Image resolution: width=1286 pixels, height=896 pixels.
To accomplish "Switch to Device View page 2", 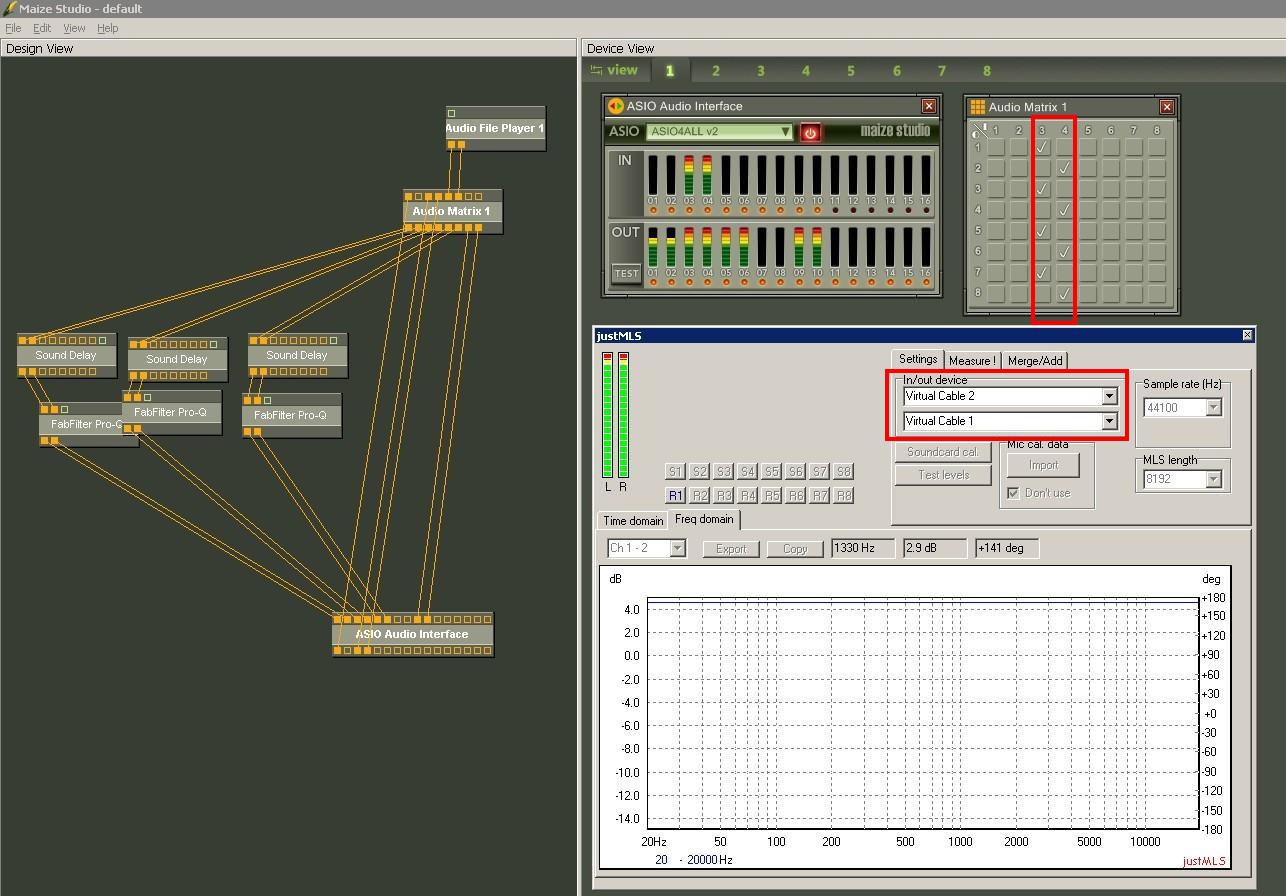I will pos(716,70).
